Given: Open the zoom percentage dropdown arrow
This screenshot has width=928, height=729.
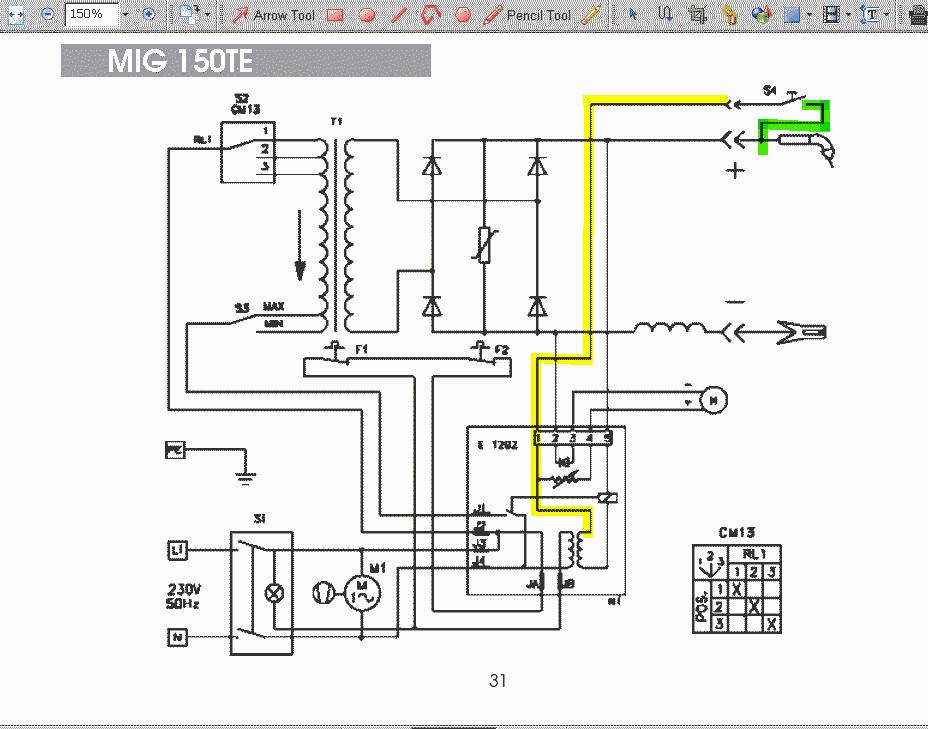Looking at the screenshot, I should tap(126, 15).
